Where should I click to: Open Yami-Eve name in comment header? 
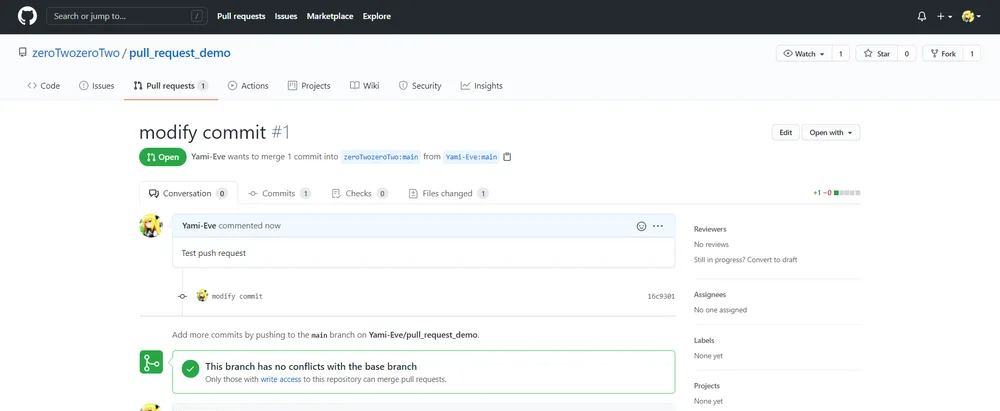(x=199, y=226)
